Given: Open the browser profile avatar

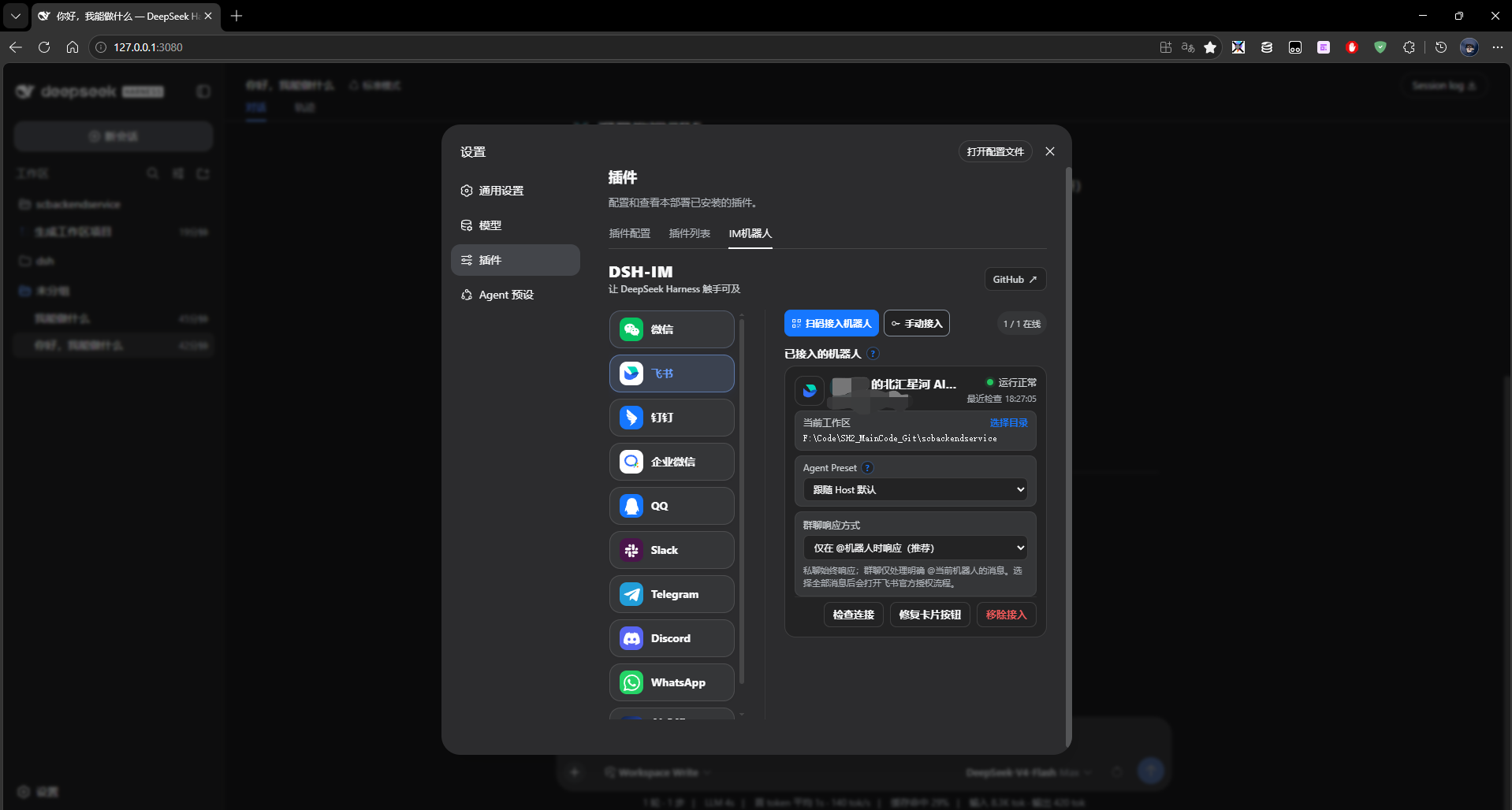Looking at the screenshot, I should 1469,47.
